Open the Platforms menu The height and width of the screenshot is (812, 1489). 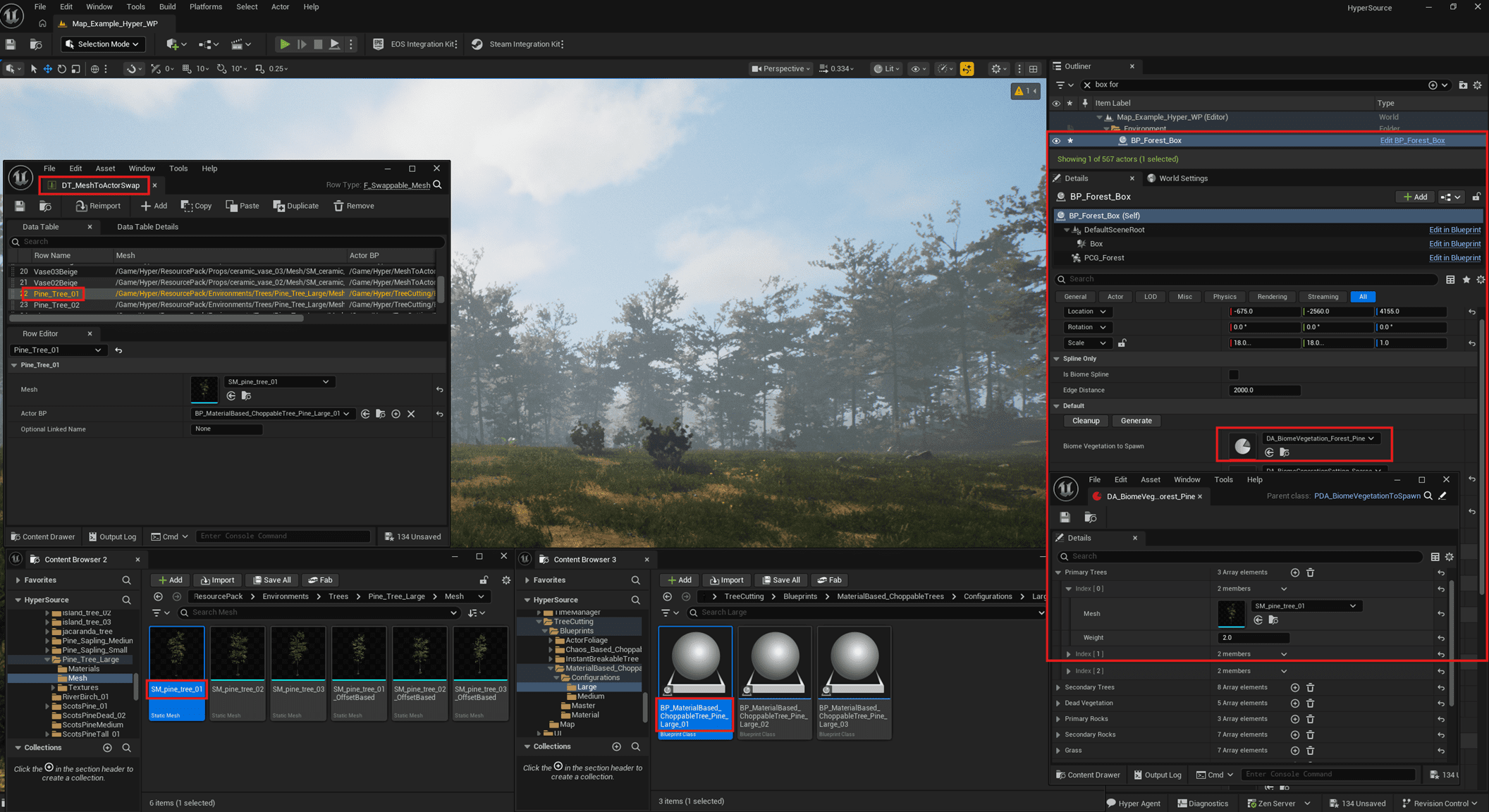(206, 7)
